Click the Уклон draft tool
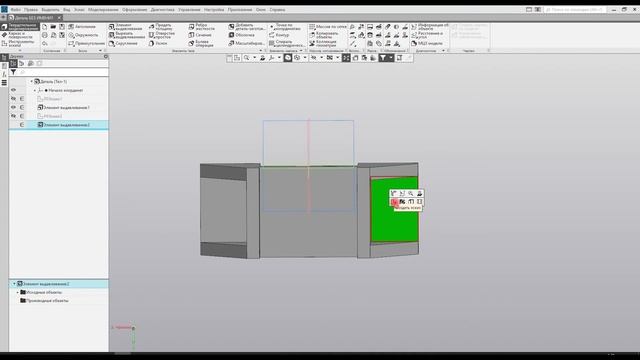This screenshot has width=640, height=360. [158, 43]
